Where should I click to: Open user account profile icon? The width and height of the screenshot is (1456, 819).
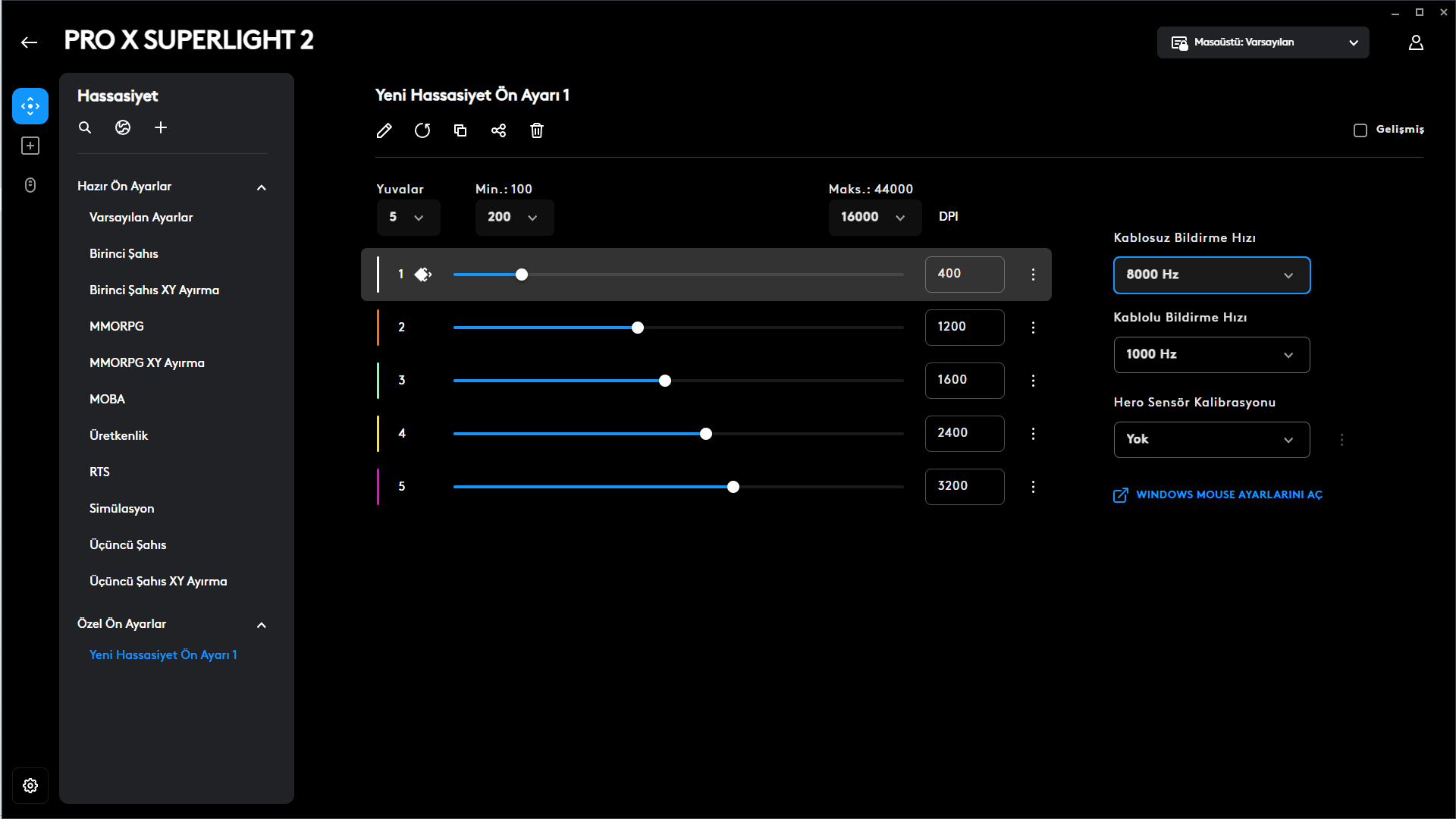point(1416,42)
